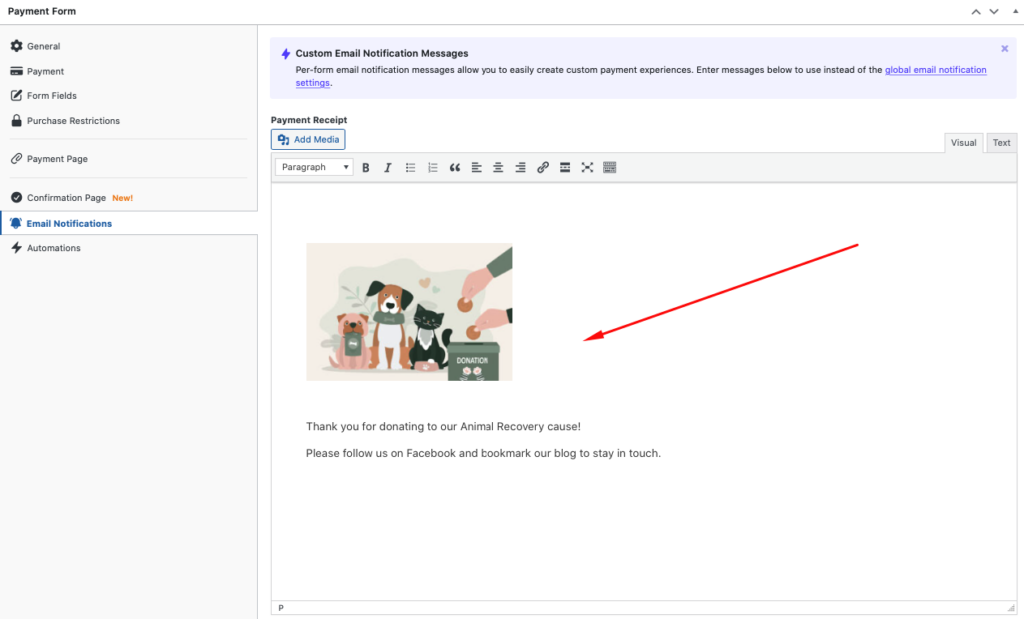Align text to center

tap(498, 168)
